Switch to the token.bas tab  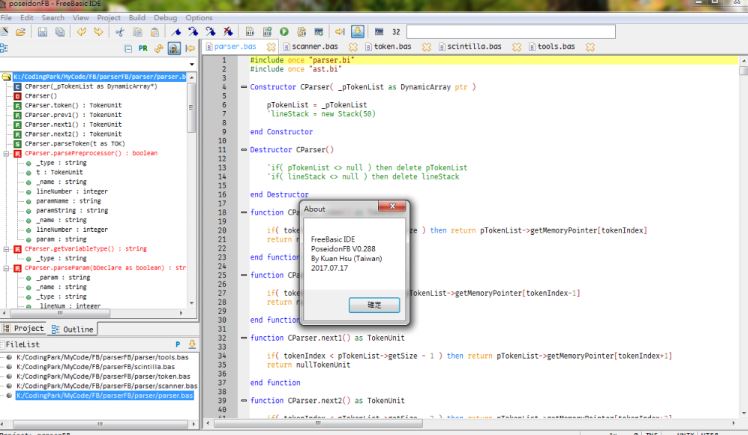[393, 47]
